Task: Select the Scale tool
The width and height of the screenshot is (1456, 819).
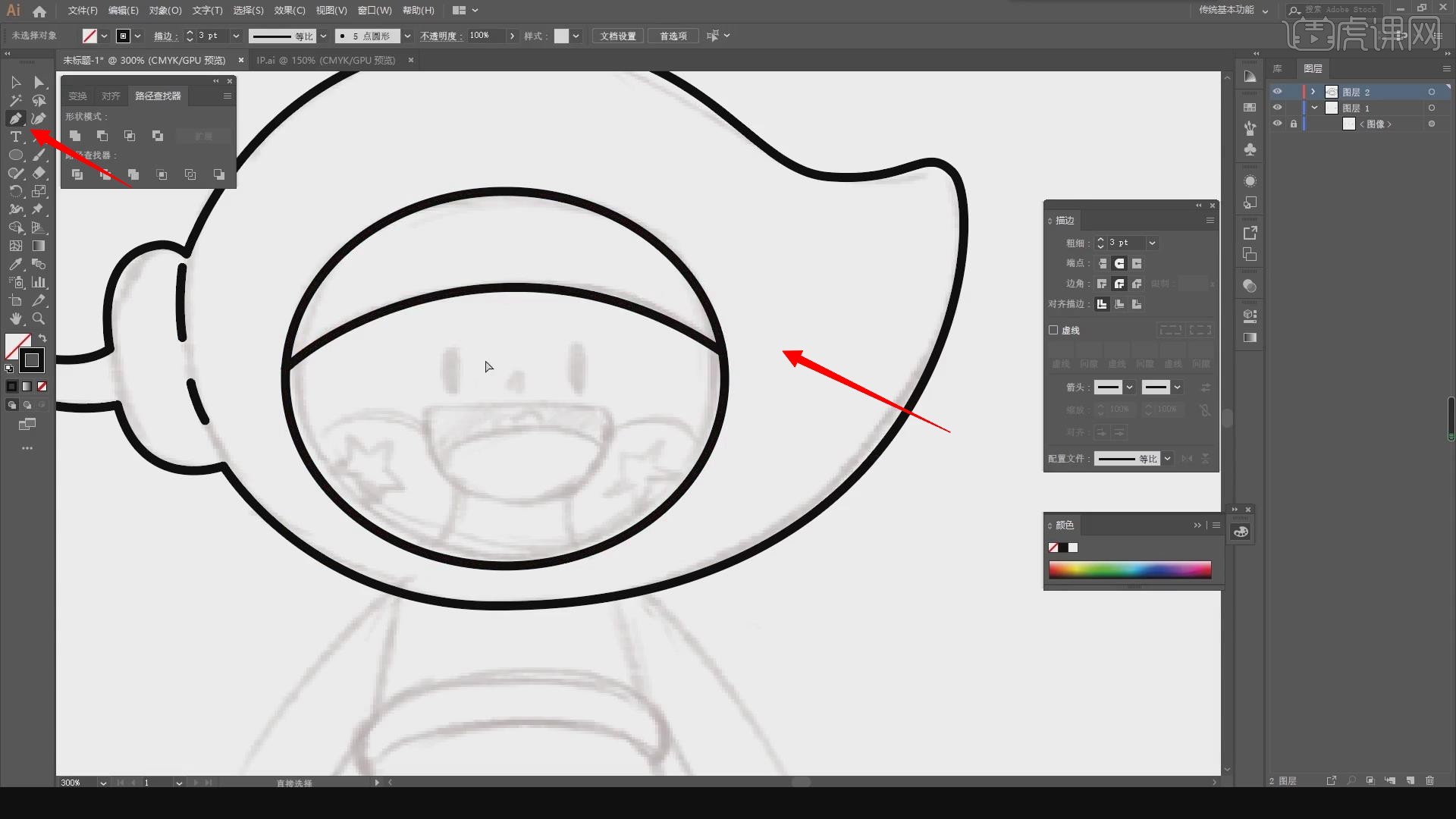Action: click(x=39, y=191)
